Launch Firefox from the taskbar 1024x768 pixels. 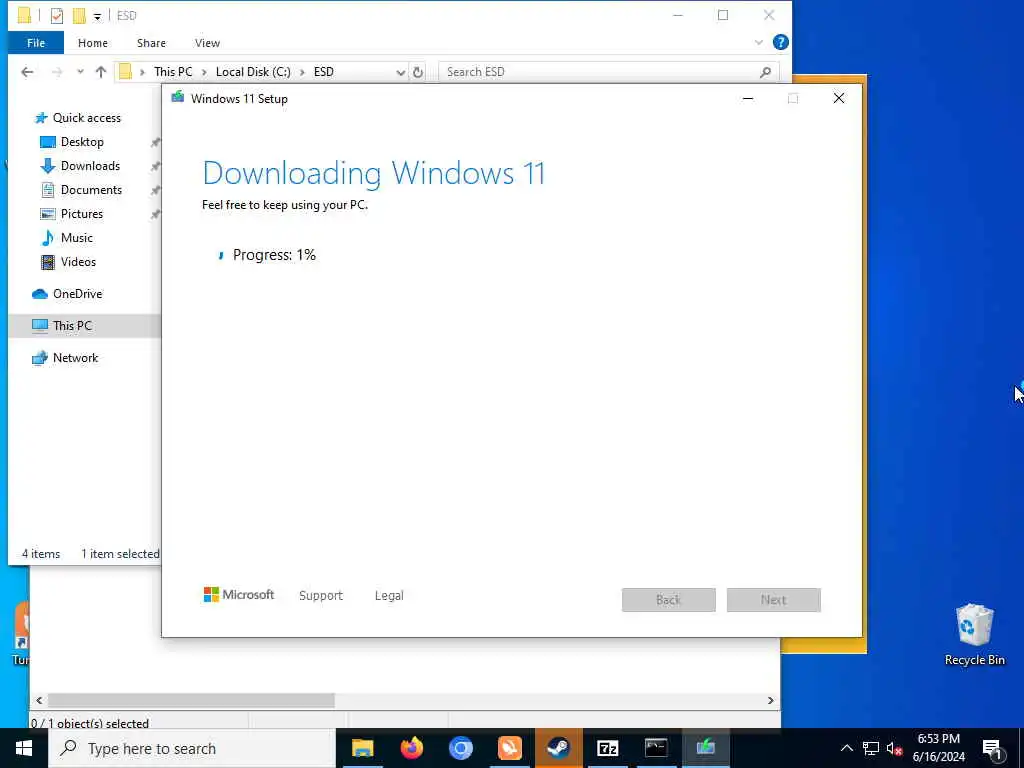[411, 748]
